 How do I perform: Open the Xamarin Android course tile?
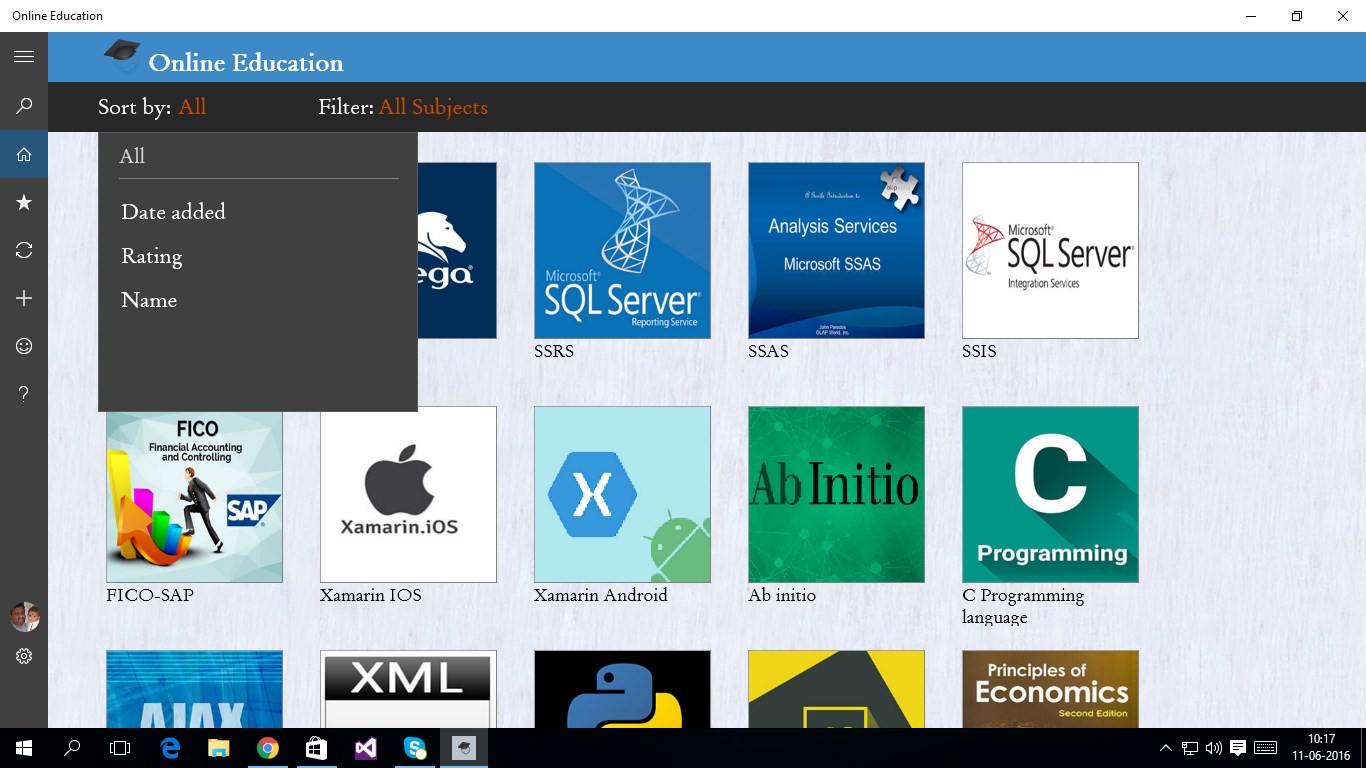622,494
